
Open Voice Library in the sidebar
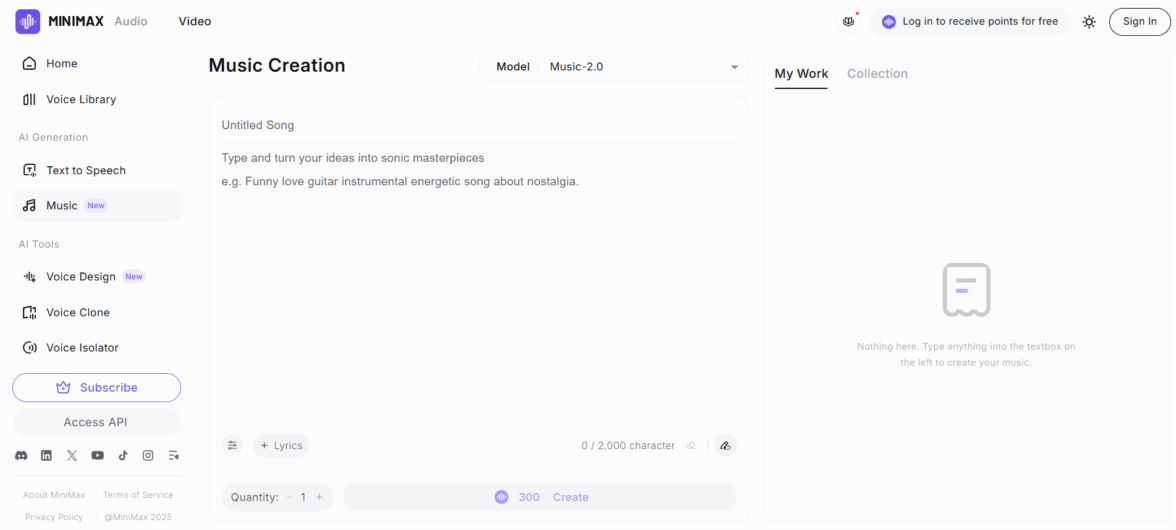[81, 99]
